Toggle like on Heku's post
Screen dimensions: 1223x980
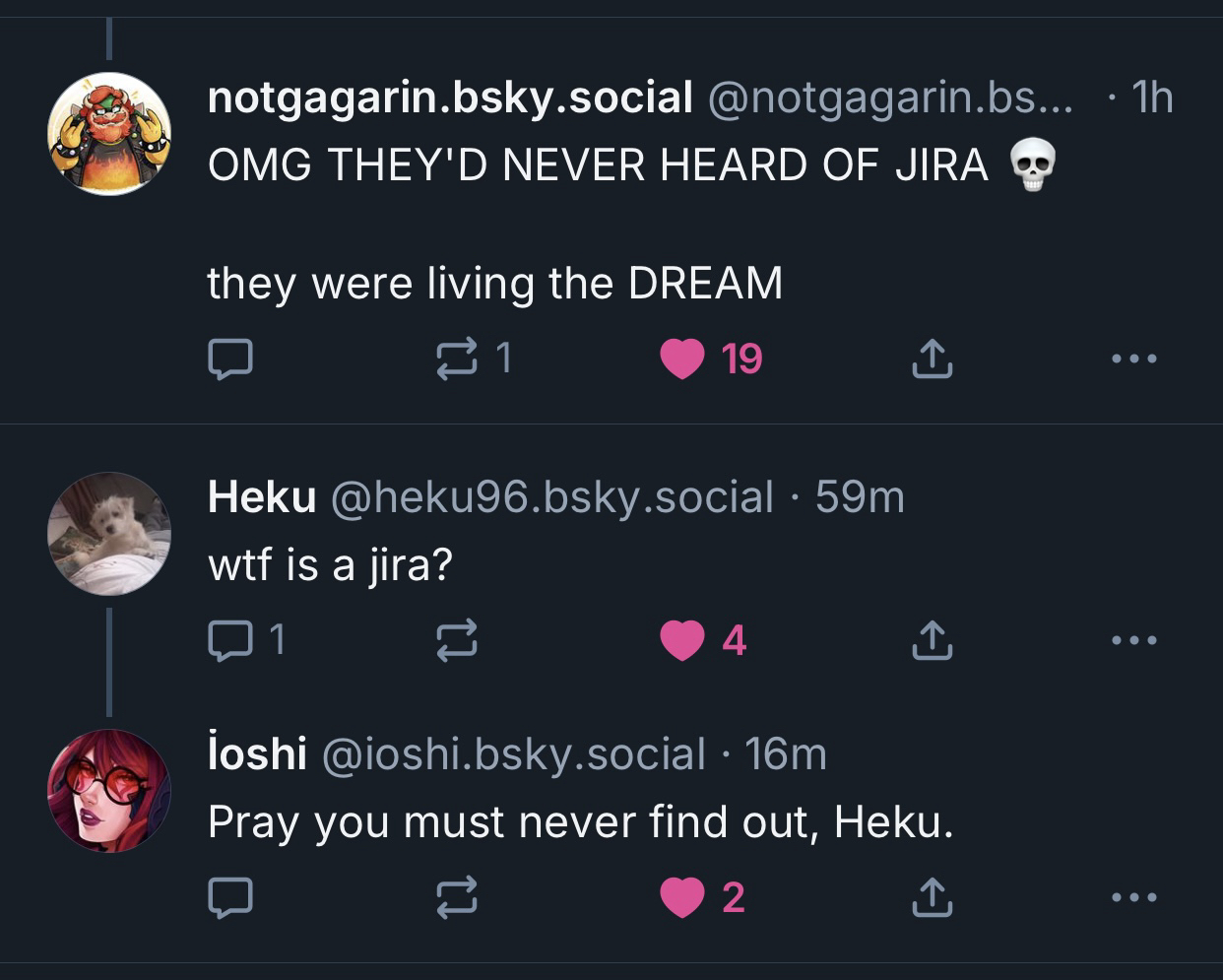click(x=682, y=641)
